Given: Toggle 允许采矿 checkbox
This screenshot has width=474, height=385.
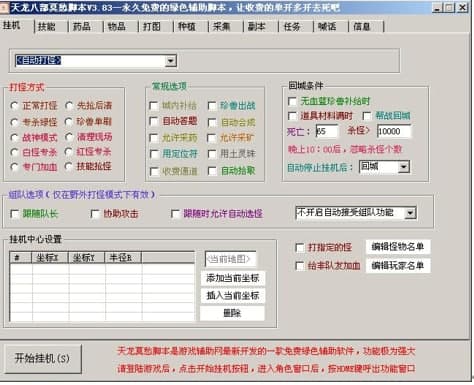Looking at the screenshot, I should 212,138.
